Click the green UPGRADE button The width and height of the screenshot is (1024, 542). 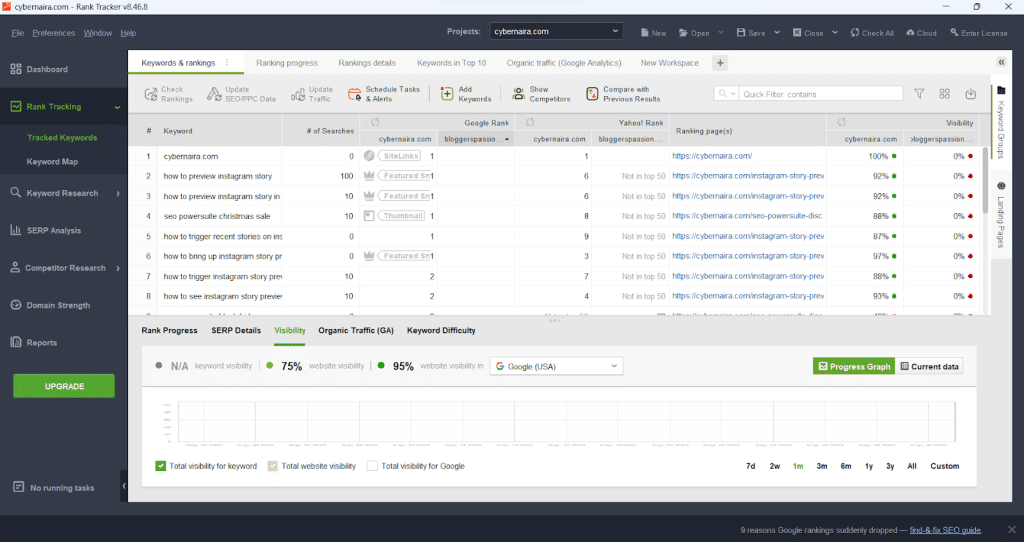pyautogui.click(x=64, y=385)
